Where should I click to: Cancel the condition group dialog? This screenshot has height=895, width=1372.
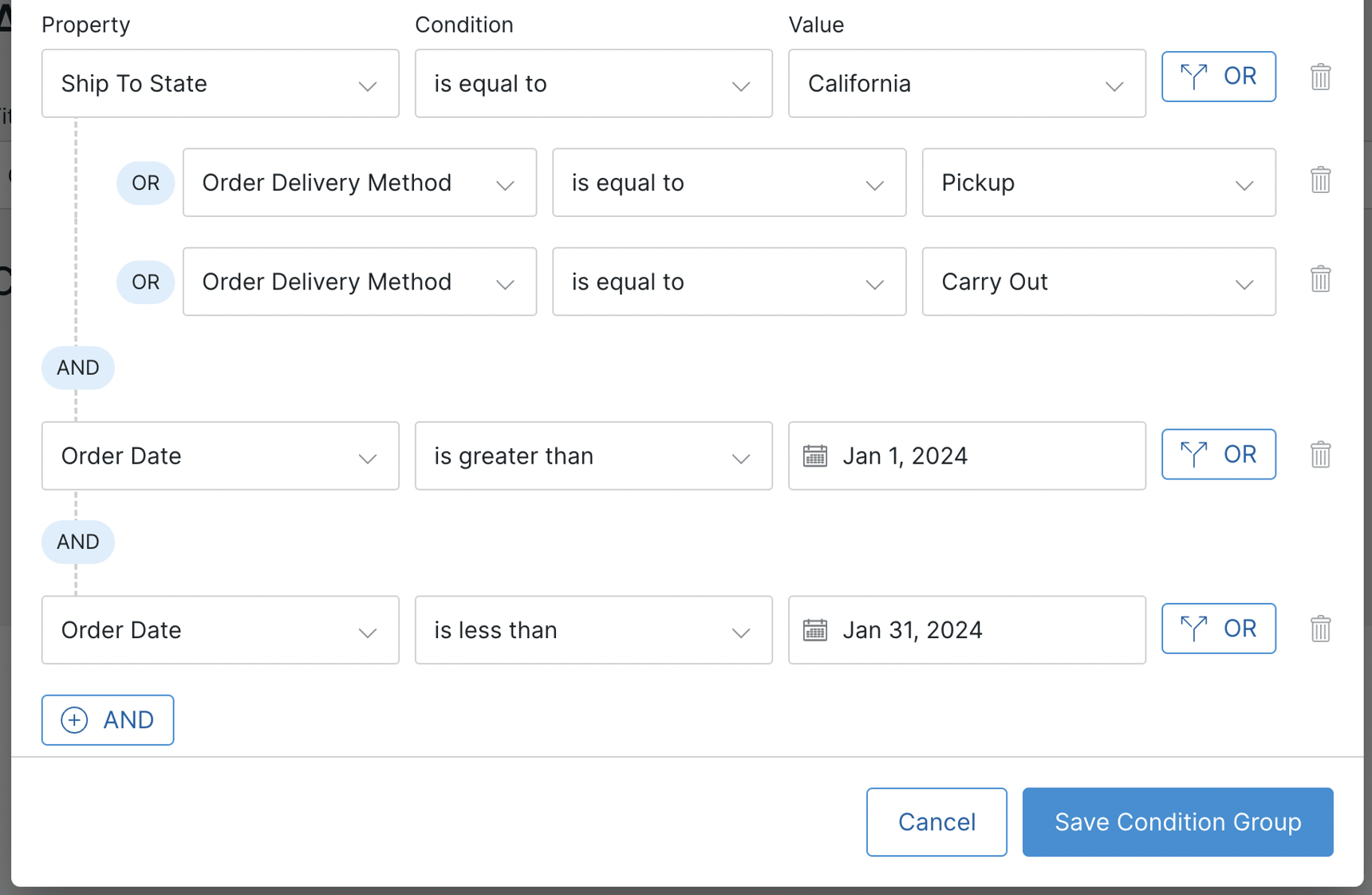[936, 822]
